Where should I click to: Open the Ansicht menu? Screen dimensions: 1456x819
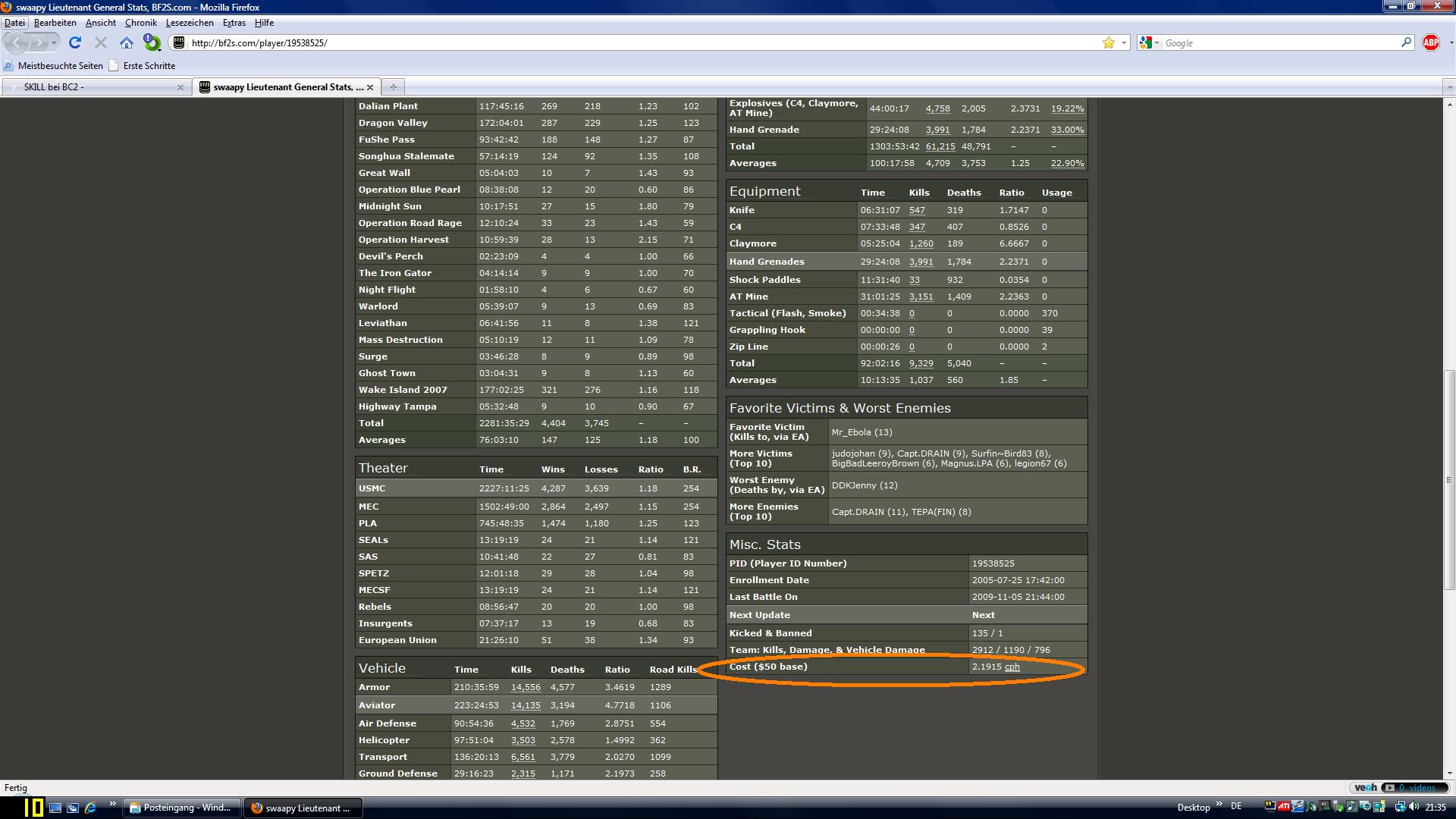pos(100,23)
